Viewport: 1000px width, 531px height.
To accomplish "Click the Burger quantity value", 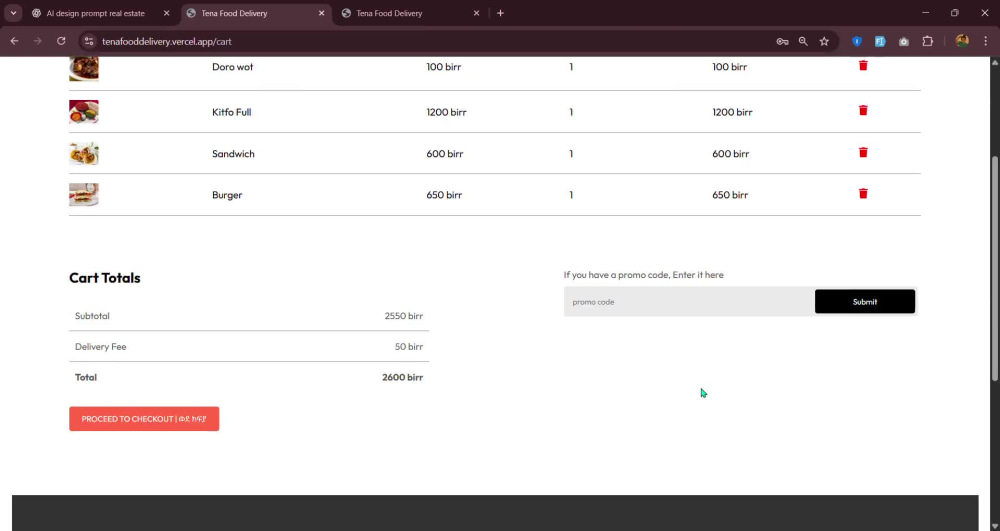I will [571, 195].
